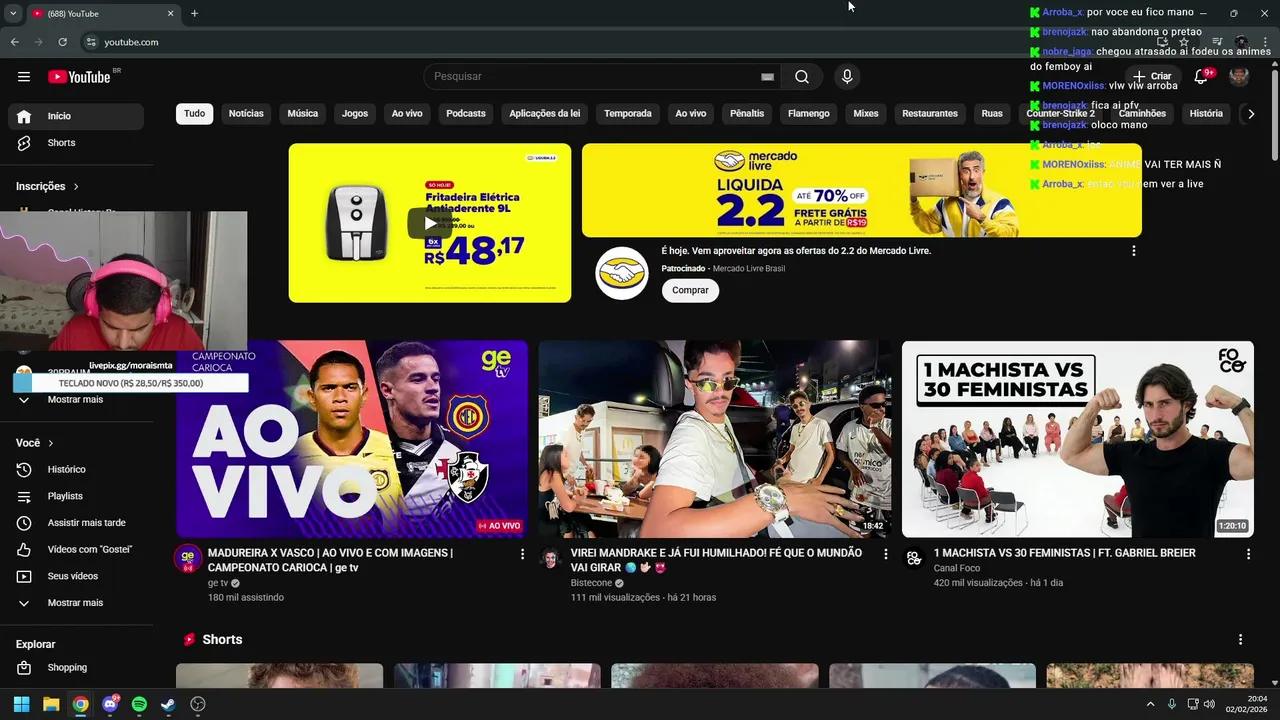Open options for Madureira x Vasco video

click(522, 554)
